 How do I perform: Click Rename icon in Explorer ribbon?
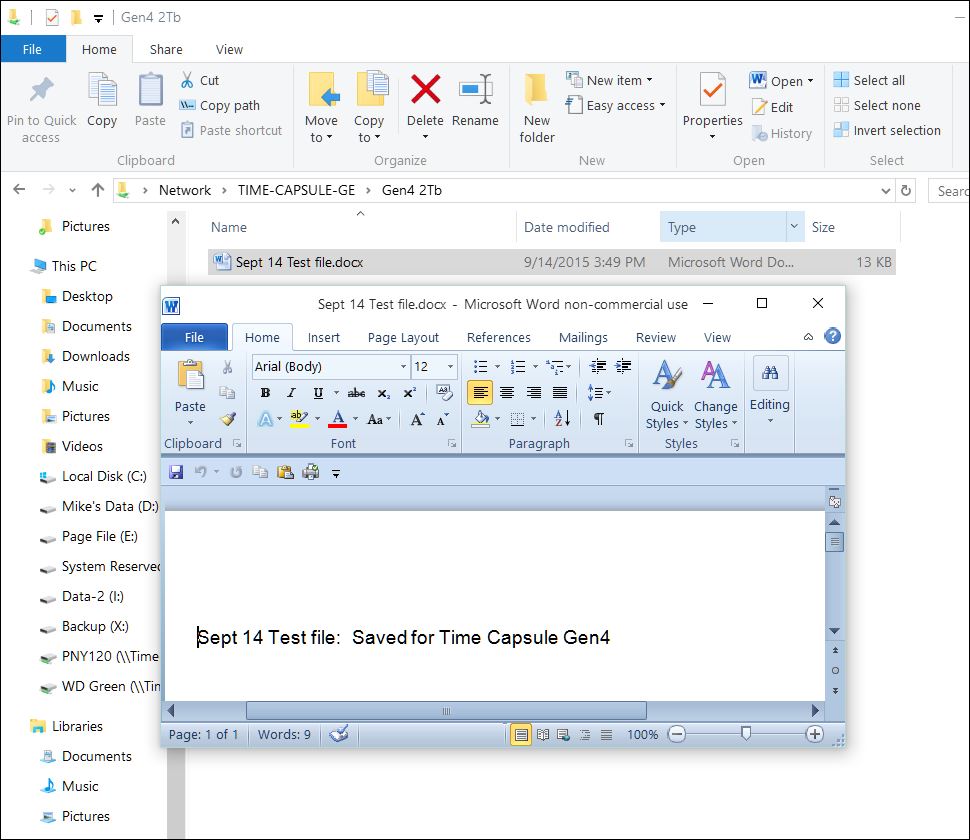(475, 89)
